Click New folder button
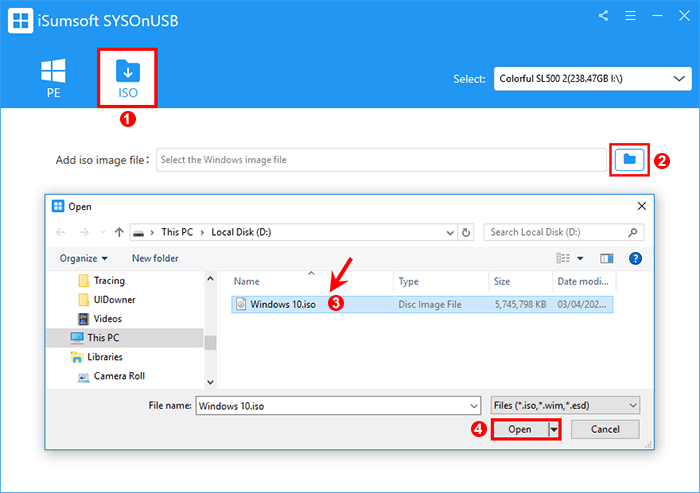This screenshot has height=493, width=700. (x=155, y=258)
